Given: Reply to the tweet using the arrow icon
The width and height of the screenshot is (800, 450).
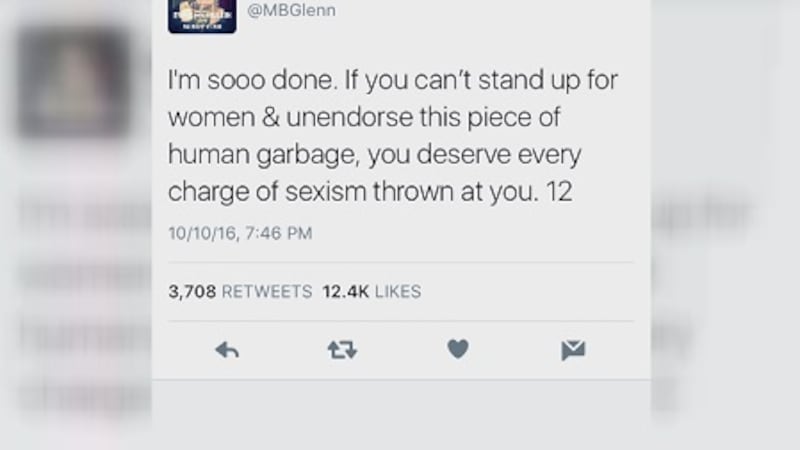Looking at the screenshot, I should [x=227, y=351].
